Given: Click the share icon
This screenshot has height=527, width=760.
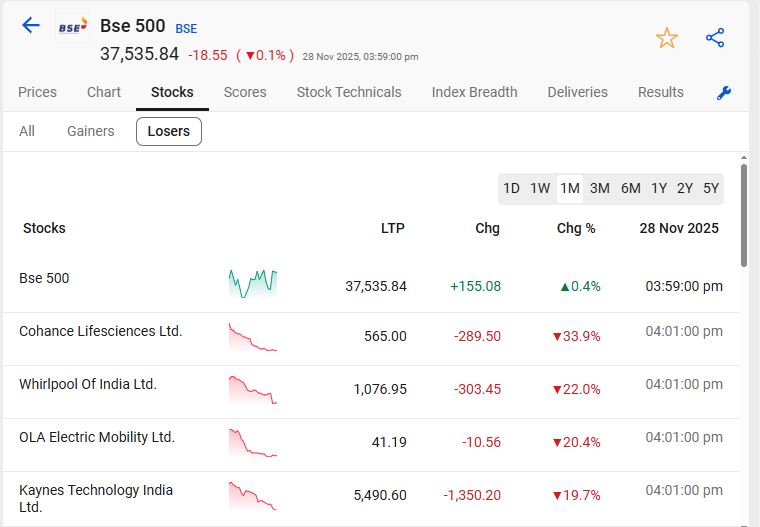Looking at the screenshot, I should tap(715, 38).
